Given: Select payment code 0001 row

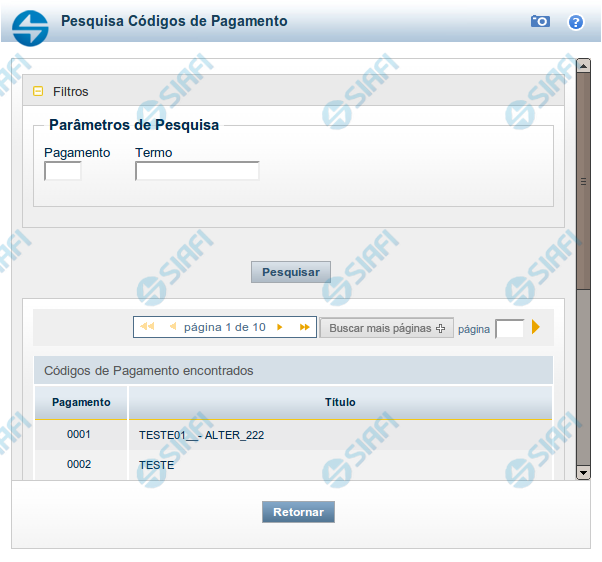Looking at the screenshot, I should tap(79, 435).
